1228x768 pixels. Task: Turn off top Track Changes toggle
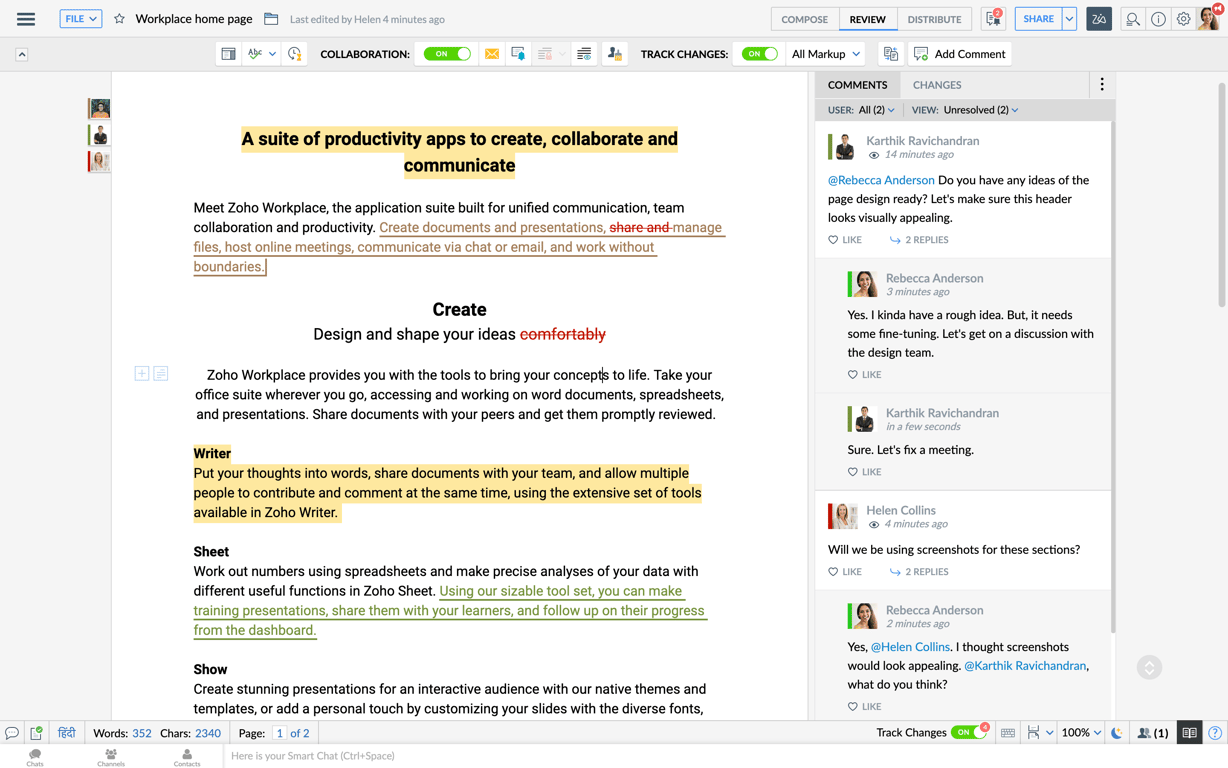pyautogui.click(x=759, y=54)
